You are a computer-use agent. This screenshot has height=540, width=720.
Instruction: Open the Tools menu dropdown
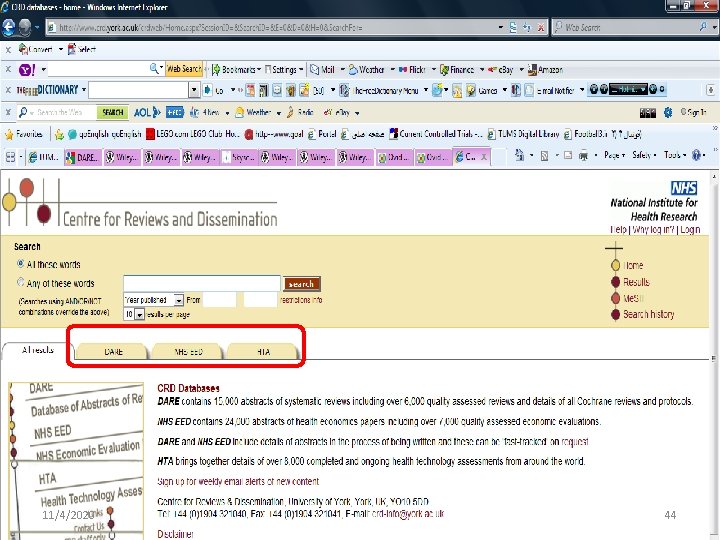[x=675, y=155]
